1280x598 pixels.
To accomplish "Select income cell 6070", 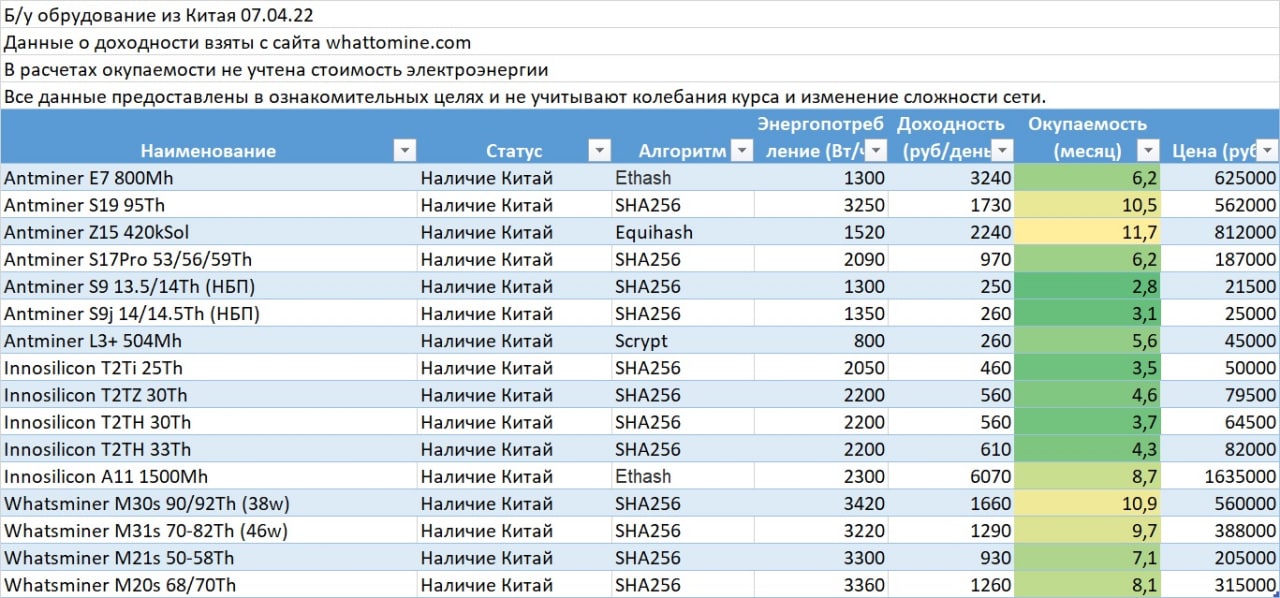I will [x=952, y=476].
